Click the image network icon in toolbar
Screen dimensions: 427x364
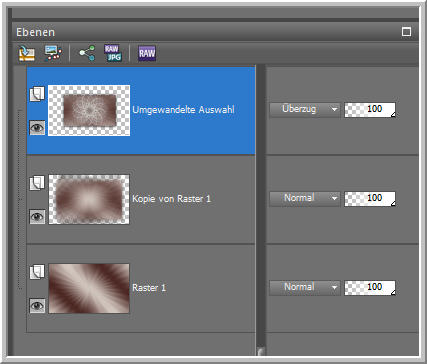53,53
